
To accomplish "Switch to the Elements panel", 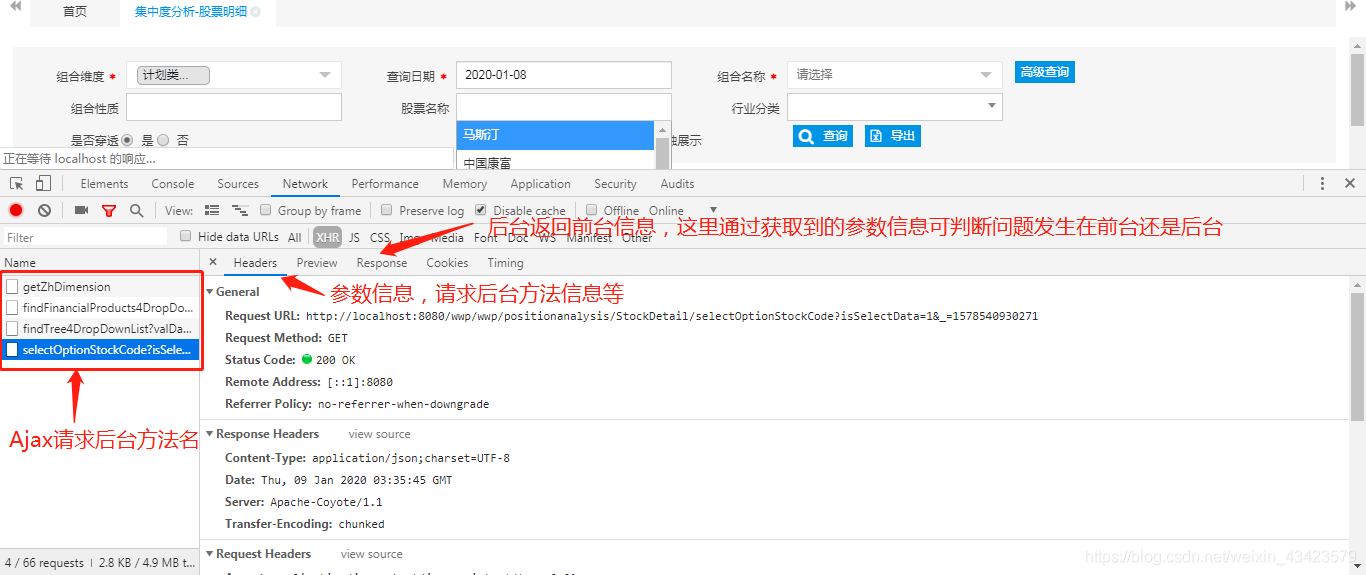I will coord(104,184).
